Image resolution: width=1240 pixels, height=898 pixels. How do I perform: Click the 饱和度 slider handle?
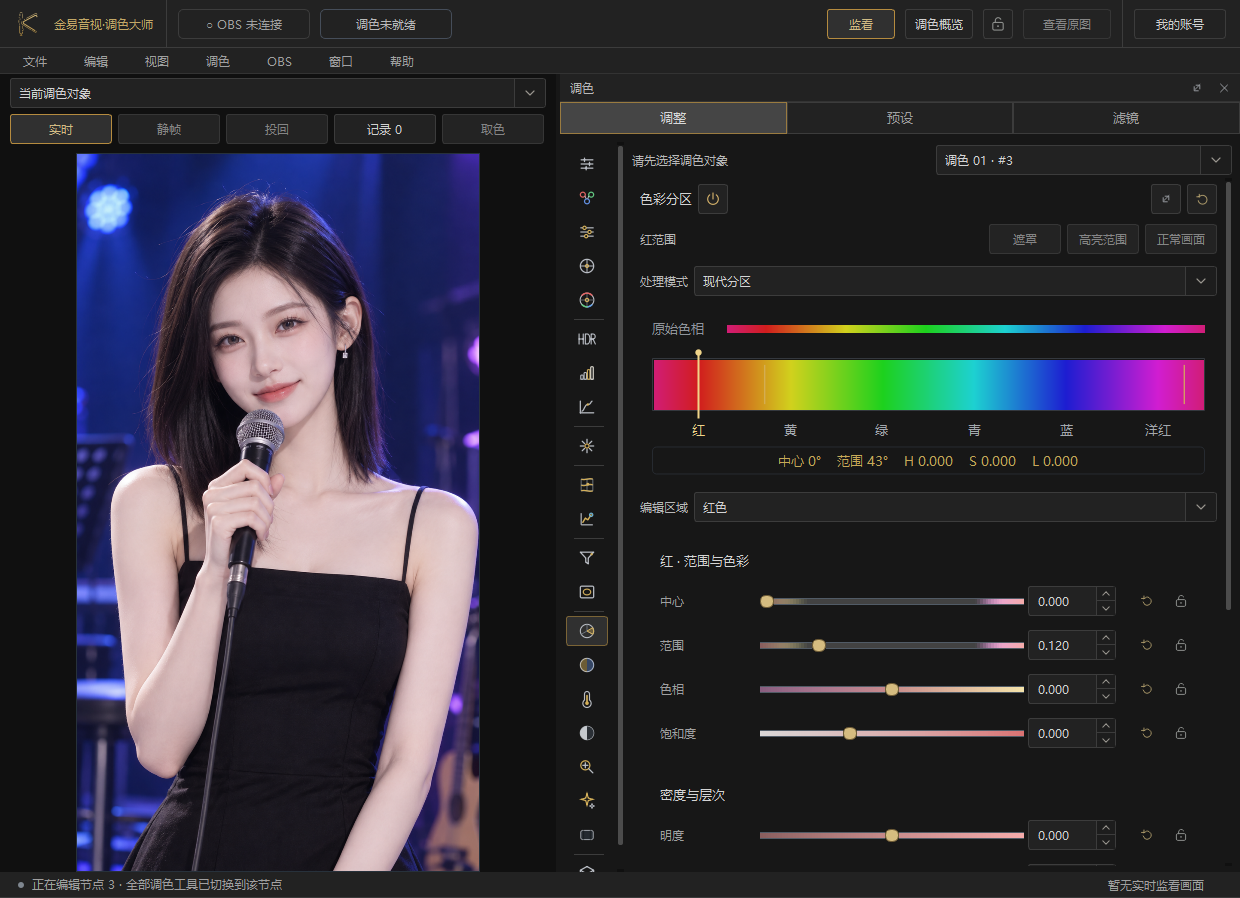pyautogui.click(x=850, y=734)
